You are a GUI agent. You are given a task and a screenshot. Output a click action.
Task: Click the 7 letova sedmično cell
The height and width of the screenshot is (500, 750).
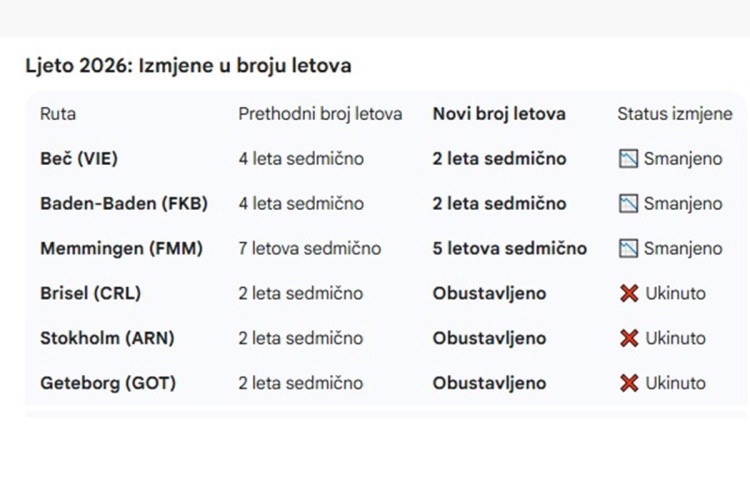309,249
